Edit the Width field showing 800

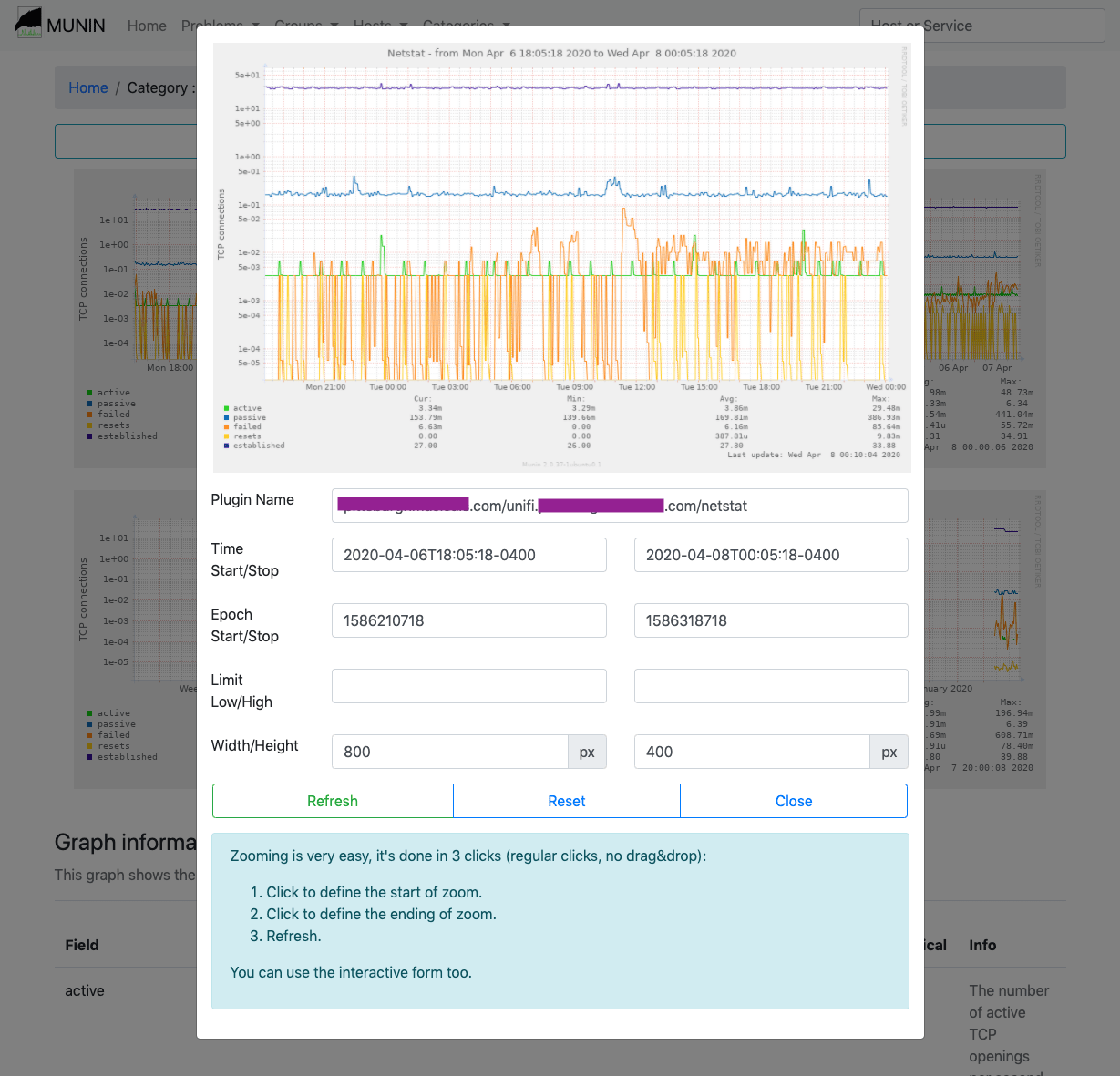449,752
